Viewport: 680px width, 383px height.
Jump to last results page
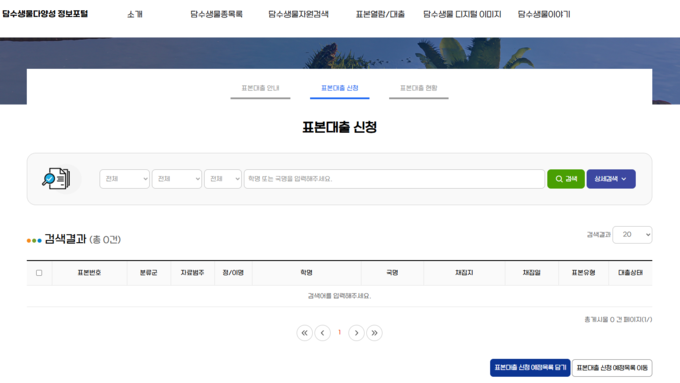tap(374, 333)
